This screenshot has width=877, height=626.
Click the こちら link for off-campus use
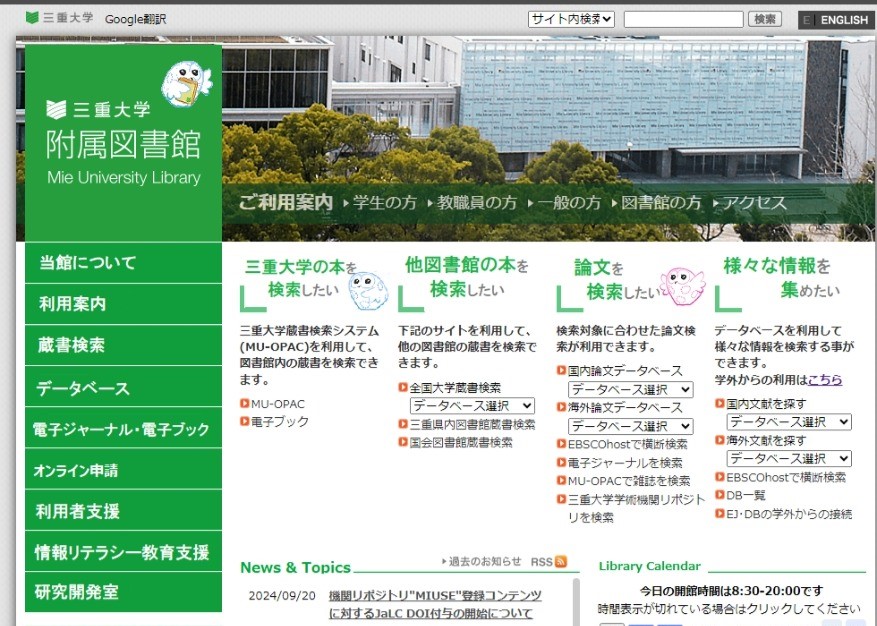pyautogui.click(x=825, y=380)
